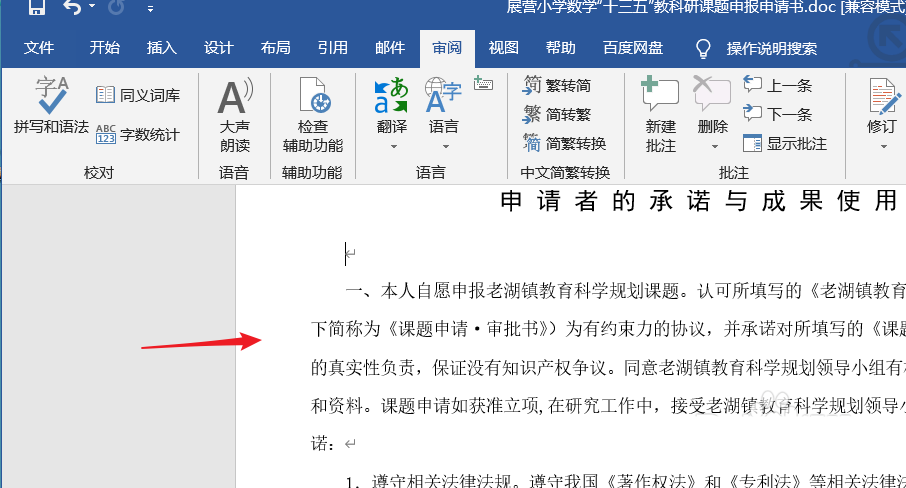This screenshot has height=488, width=906.
Task: Click the numbered line 遵守相关法律法规
Action: [441, 481]
